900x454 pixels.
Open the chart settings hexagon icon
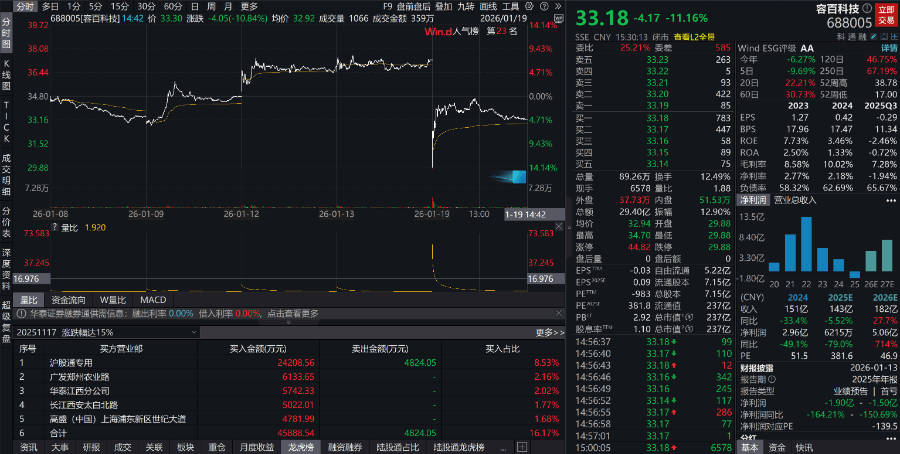[529, 6]
